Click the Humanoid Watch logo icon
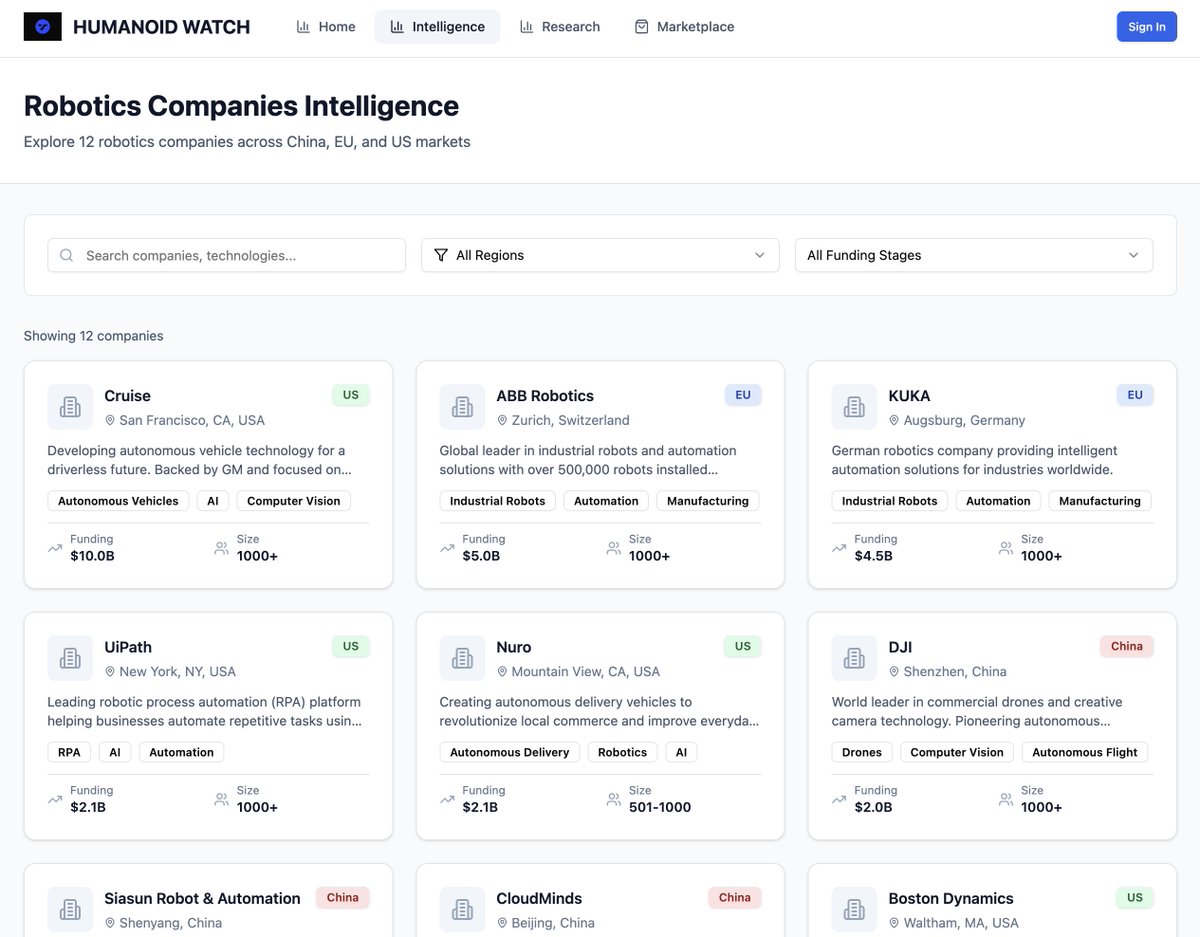The height and width of the screenshot is (937, 1200). coord(42,27)
